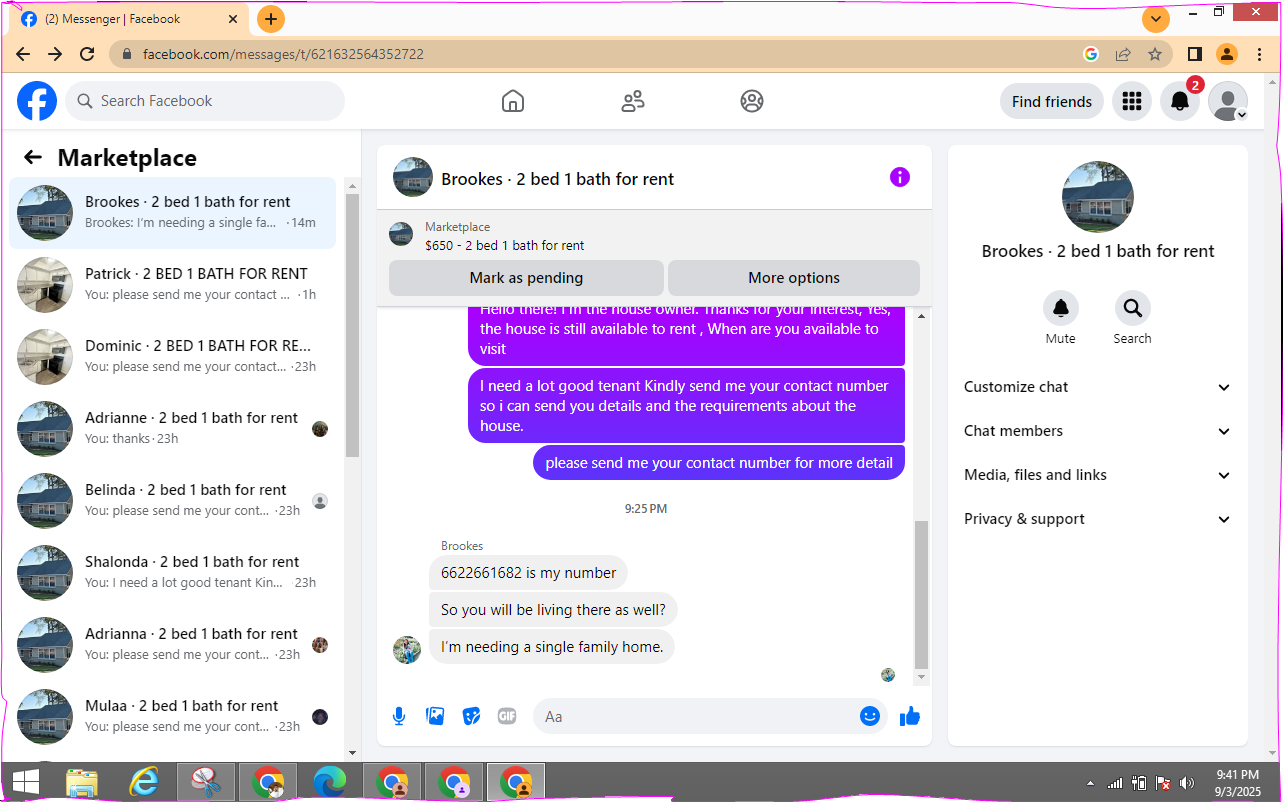Open the Facebook menu grid icon
This screenshot has height=802, width=1283.
pos(1132,101)
